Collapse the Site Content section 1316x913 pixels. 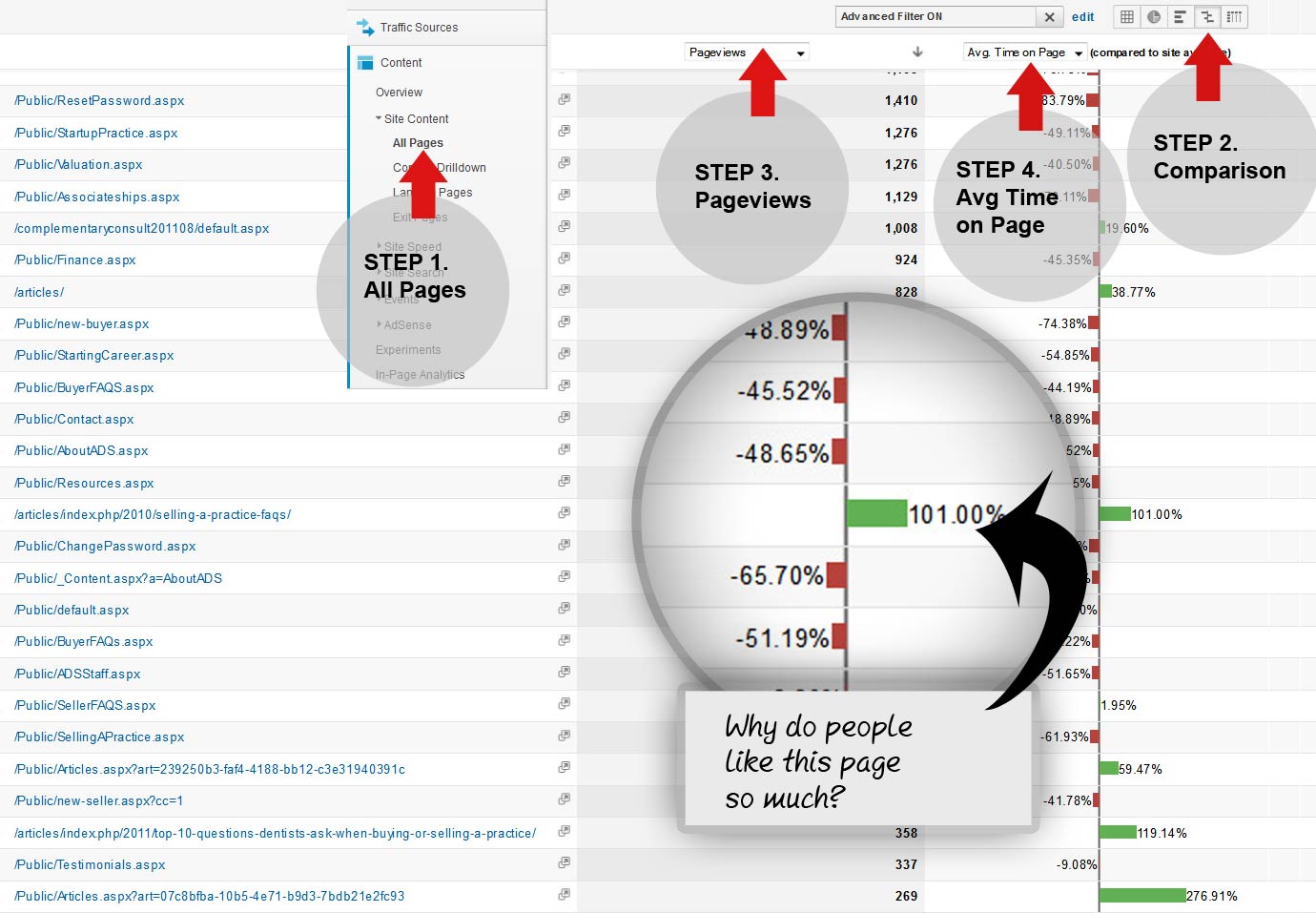click(379, 119)
